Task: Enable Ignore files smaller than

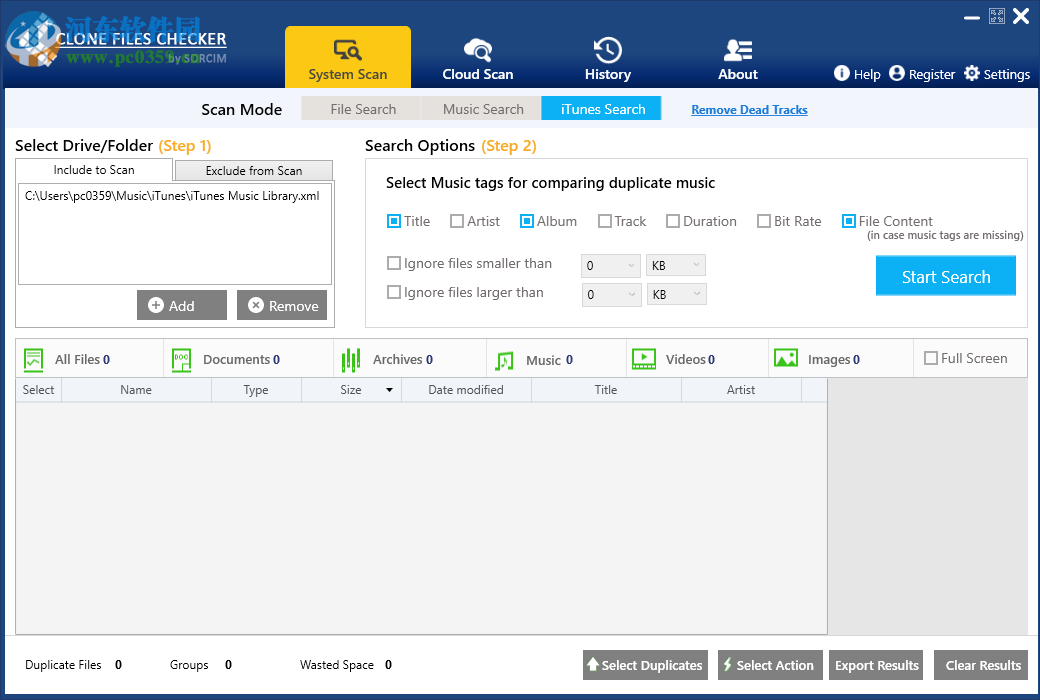Action: pos(394,264)
